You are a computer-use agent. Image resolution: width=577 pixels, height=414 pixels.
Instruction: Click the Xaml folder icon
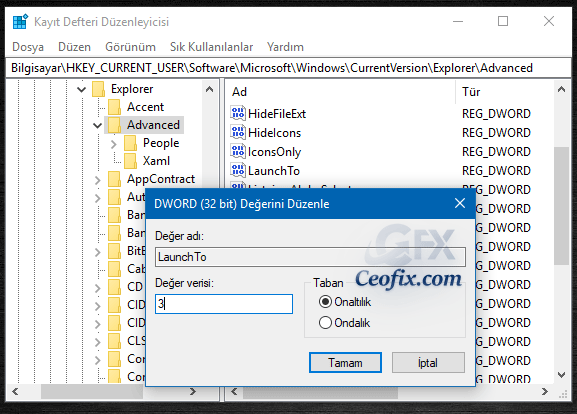pos(130,161)
